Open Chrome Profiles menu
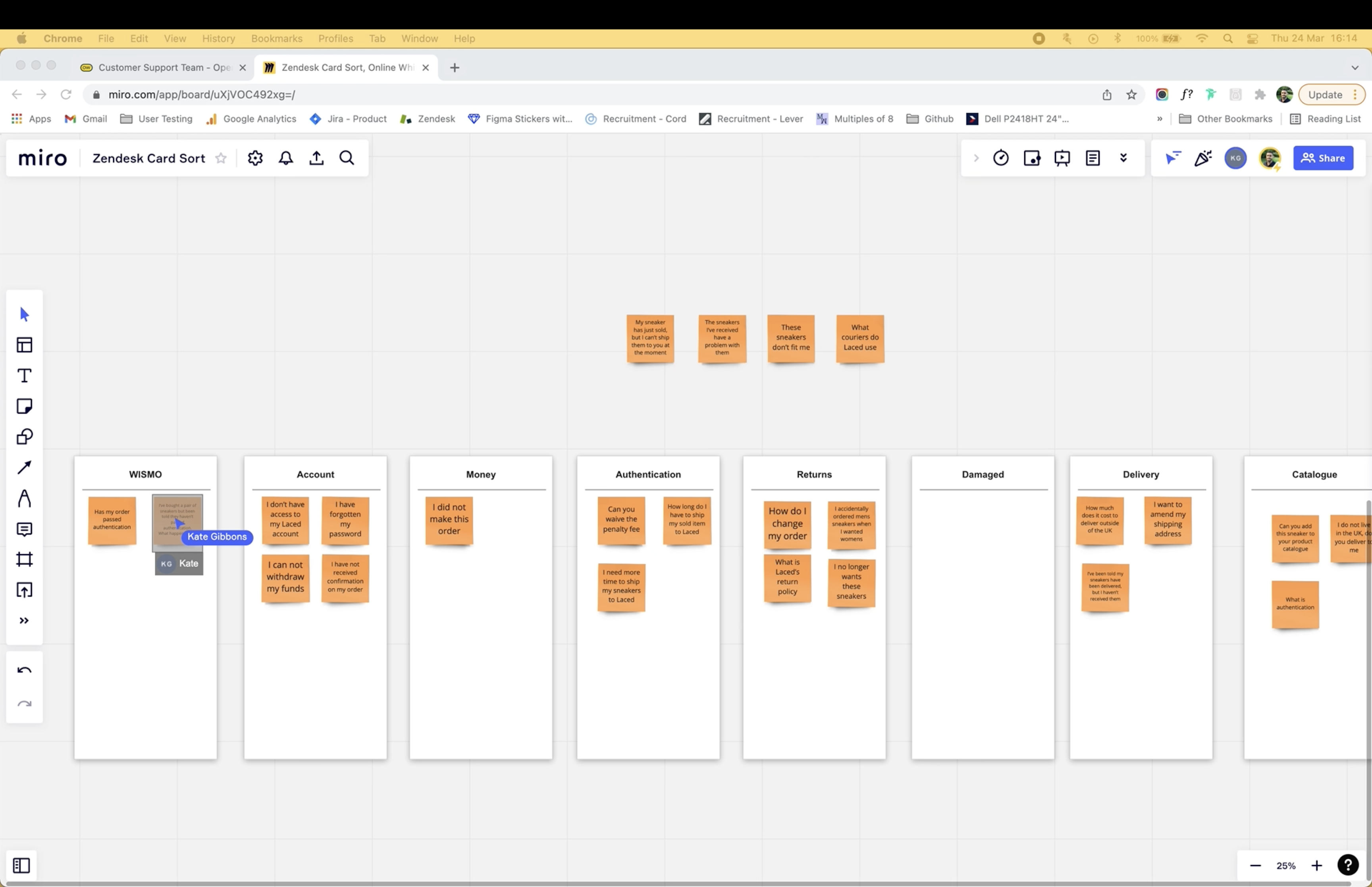The image size is (1372, 887). pos(336,39)
